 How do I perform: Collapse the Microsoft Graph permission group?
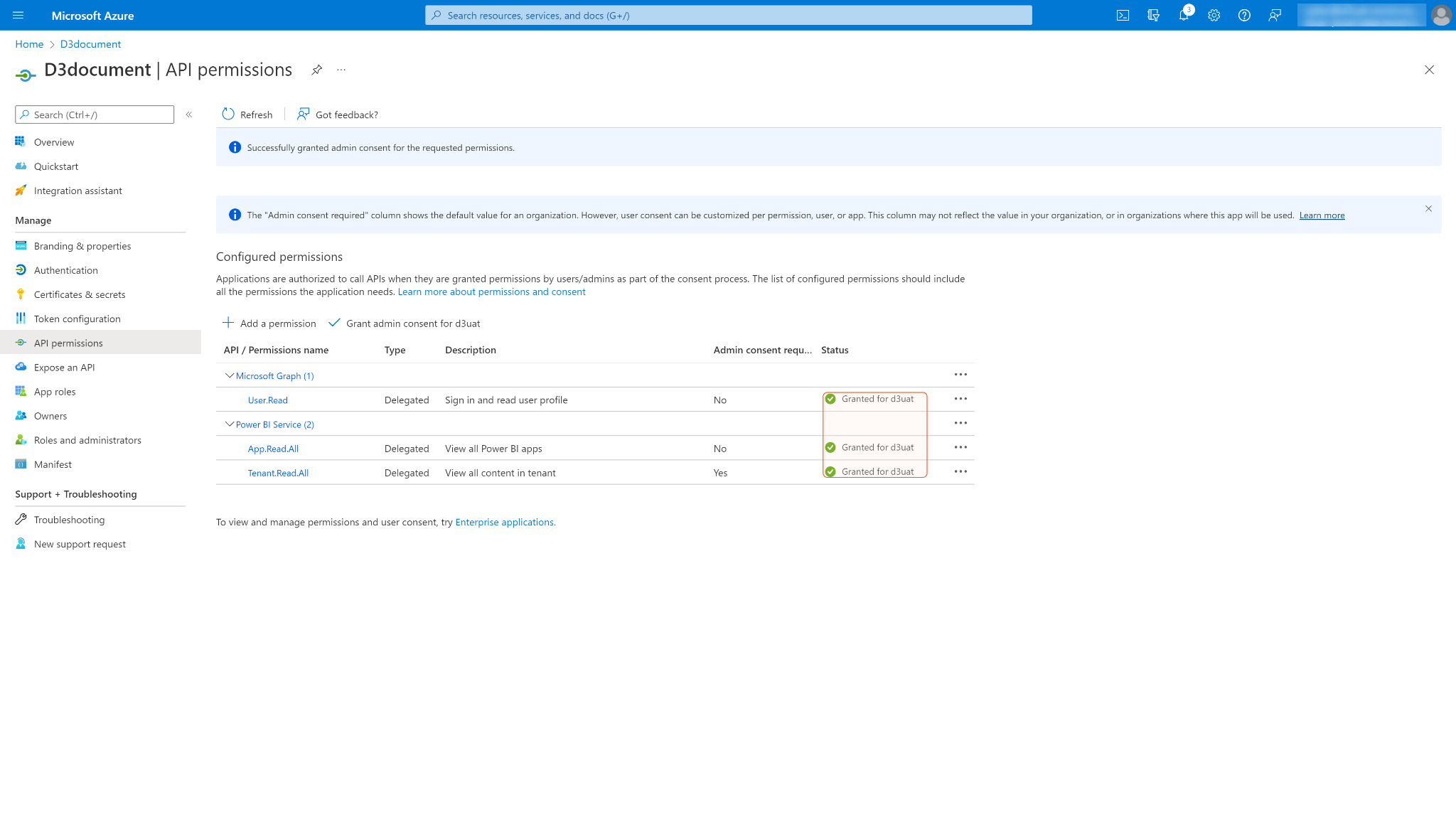click(x=230, y=375)
